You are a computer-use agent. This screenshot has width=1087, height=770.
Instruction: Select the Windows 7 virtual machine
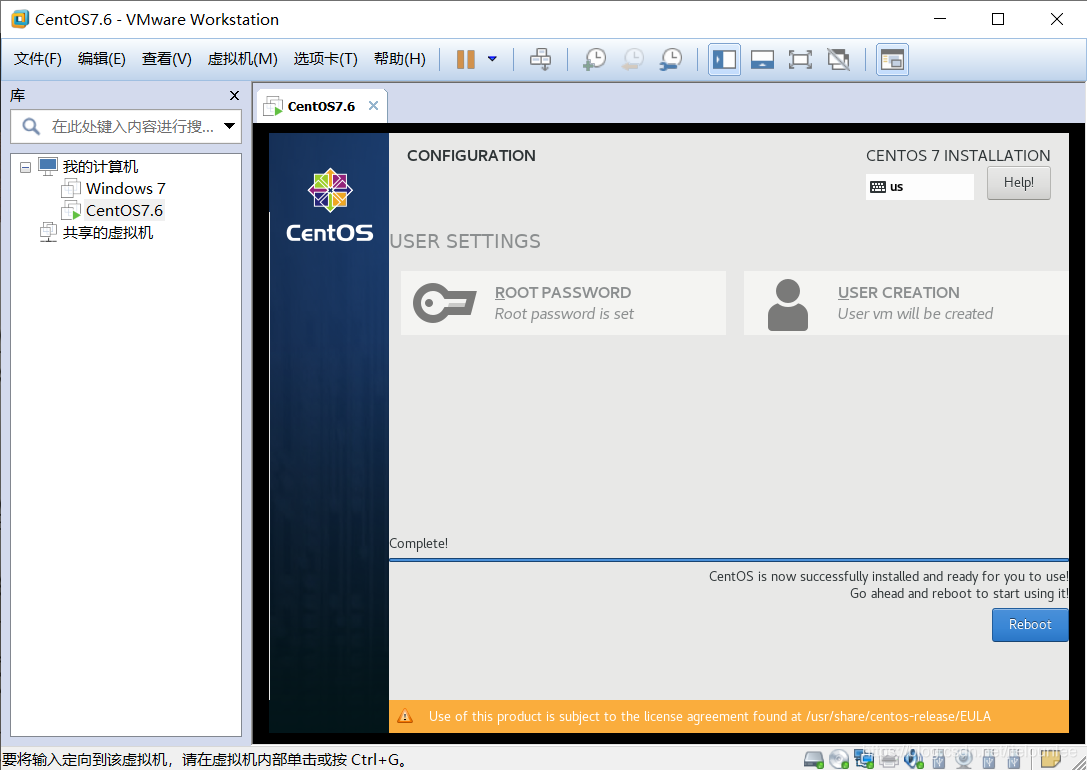(x=125, y=189)
